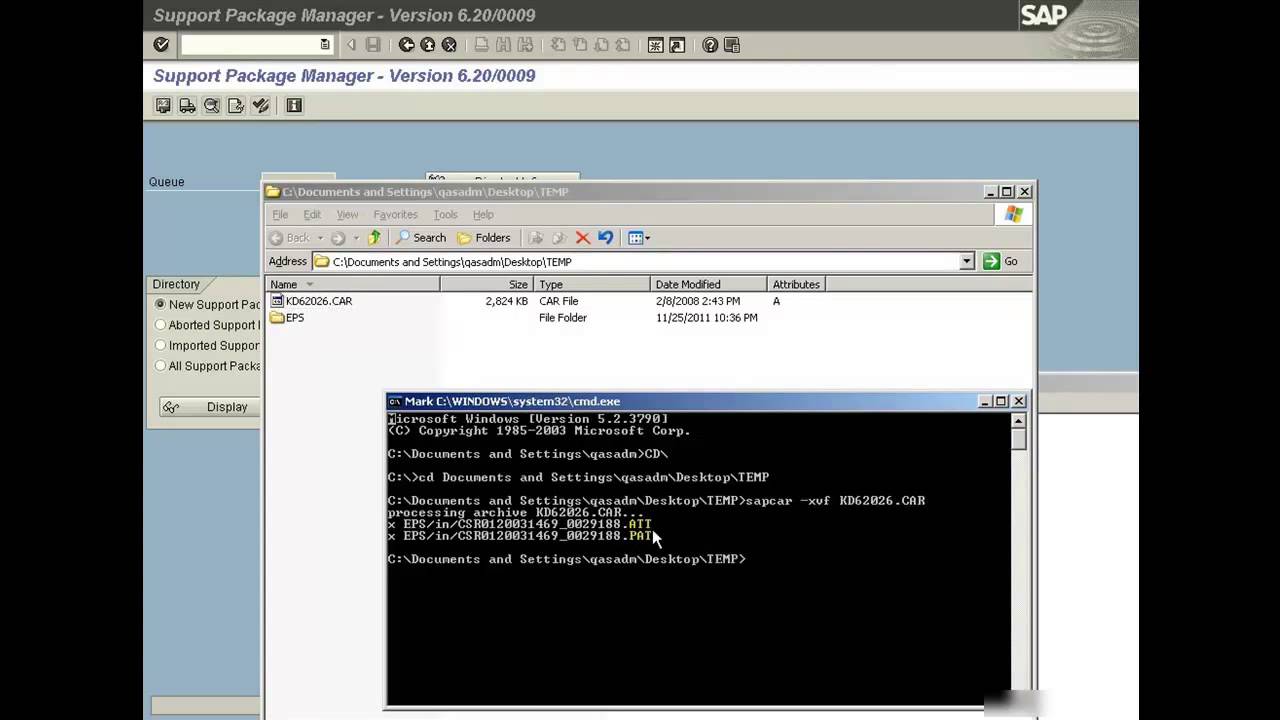Click the SAP Find binoculars icon
1280x720 pixels.
(x=503, y=45)
